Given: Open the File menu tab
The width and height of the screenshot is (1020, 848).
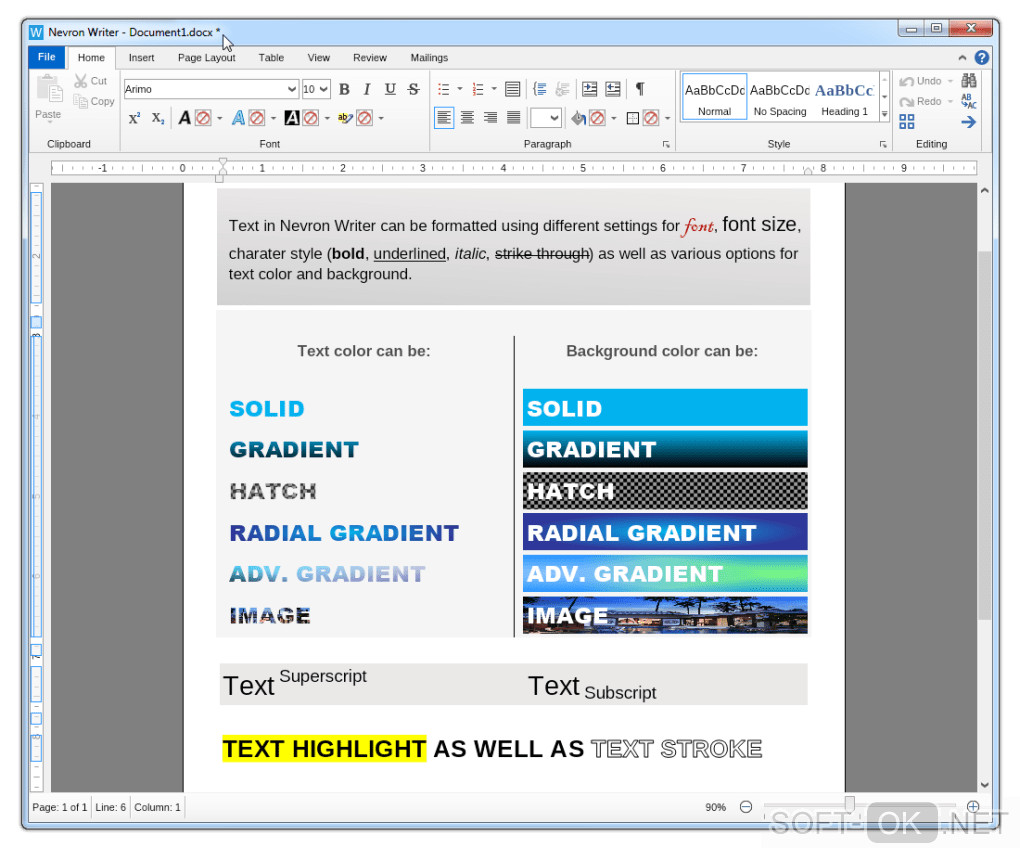Looking at the screenshot, I should point(47,57).
